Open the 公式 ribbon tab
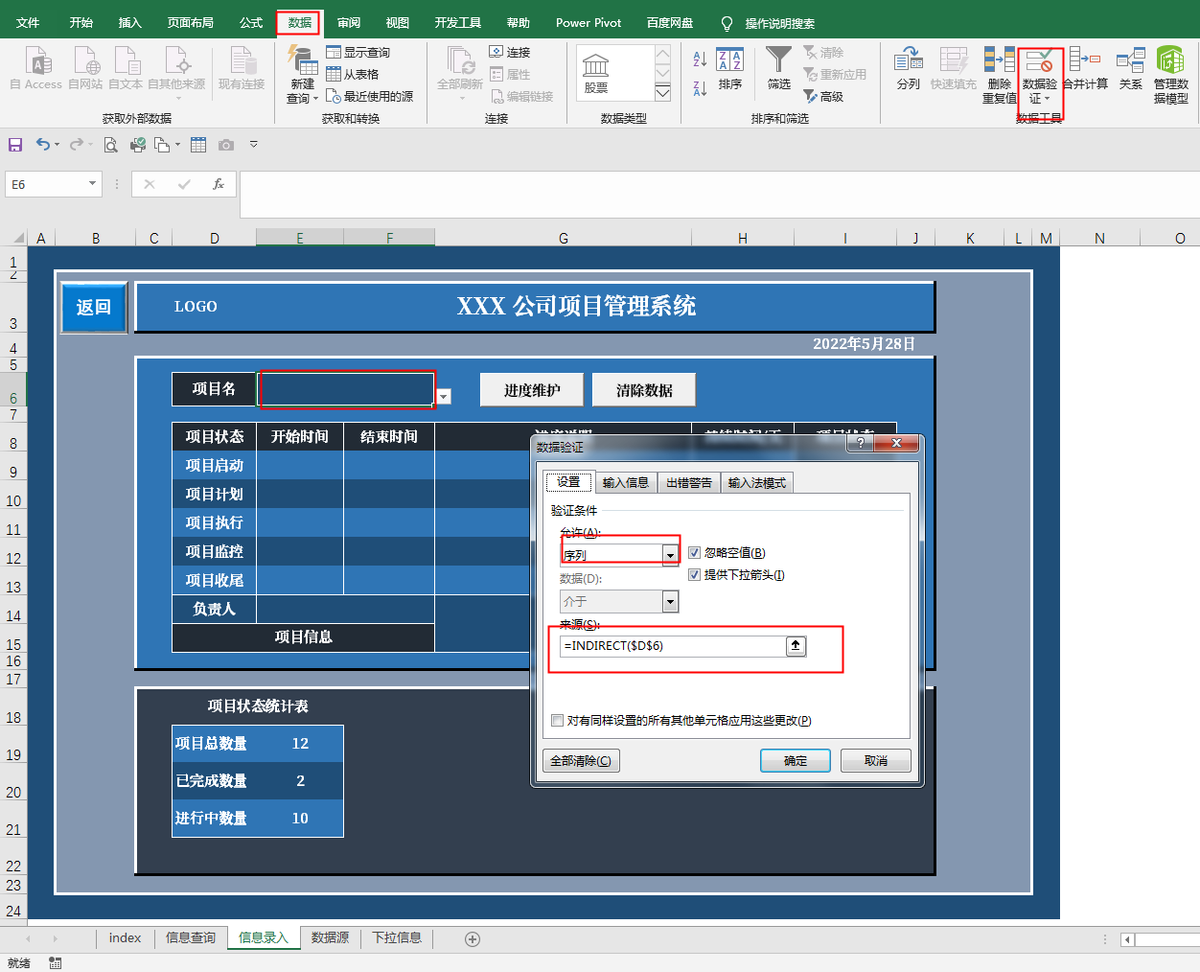The width and height of the screenshot is (1200, 972). pos(251,22)
